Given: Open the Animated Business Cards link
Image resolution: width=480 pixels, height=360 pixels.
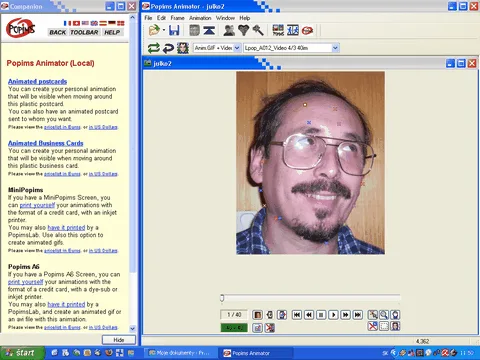Looking at the screenshot, I should (x=46, y=143).
